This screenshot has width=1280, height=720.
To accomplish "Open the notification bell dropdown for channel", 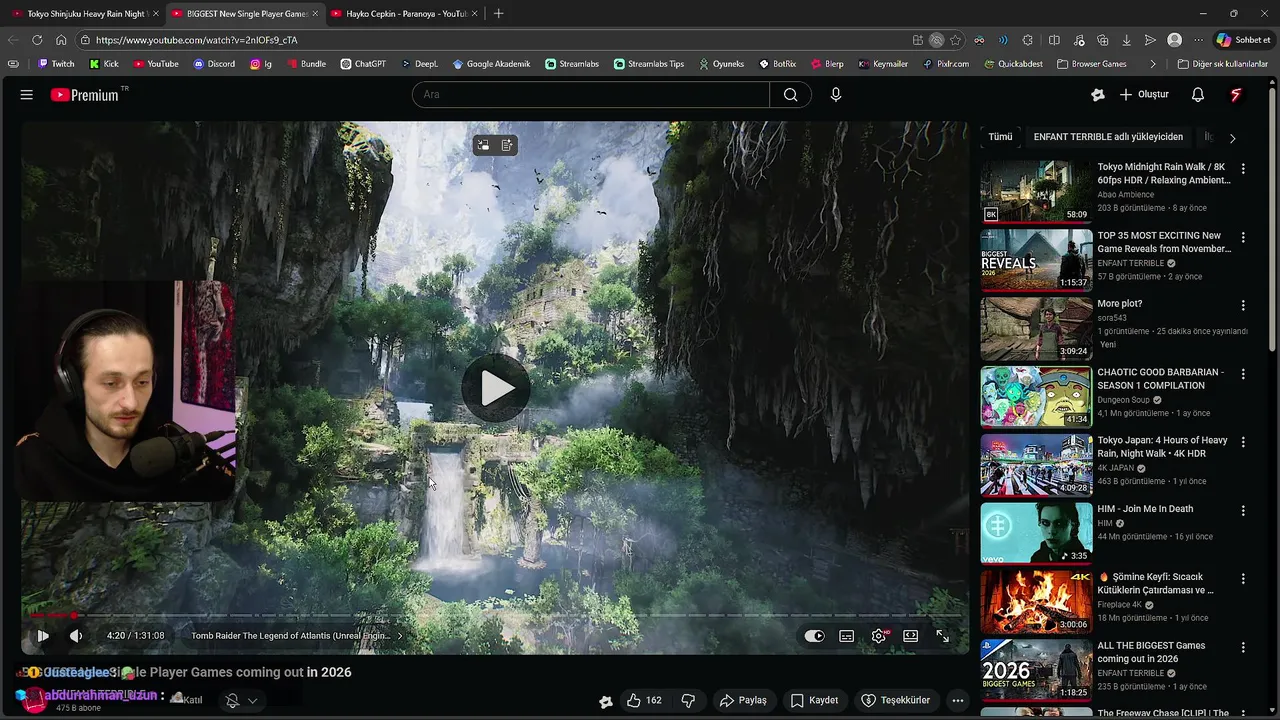I will point(242,701).
